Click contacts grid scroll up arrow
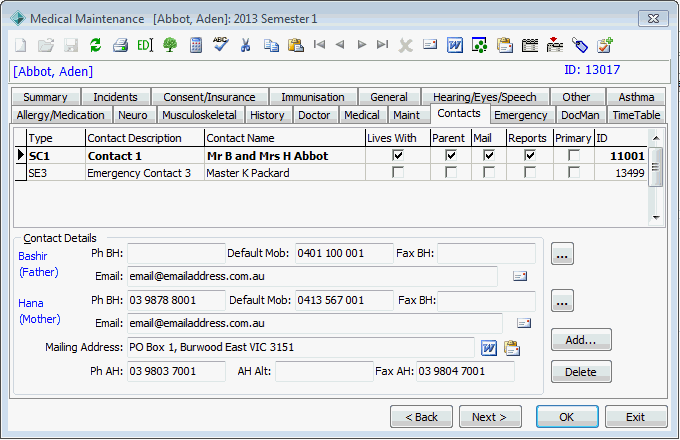The height and width of the screenshot is (440, 680). tap(656, 138)
